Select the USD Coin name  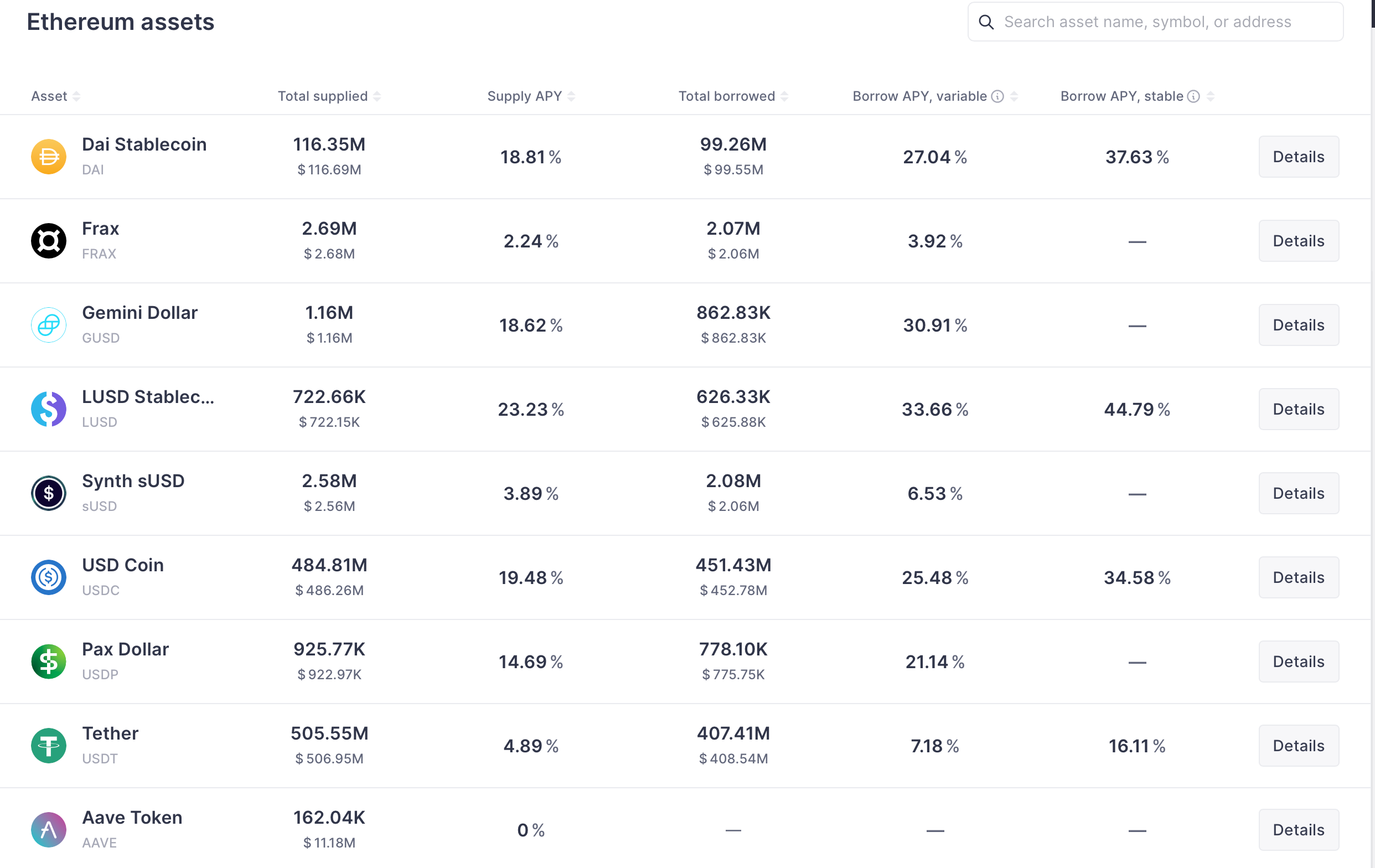coord(123,565)
